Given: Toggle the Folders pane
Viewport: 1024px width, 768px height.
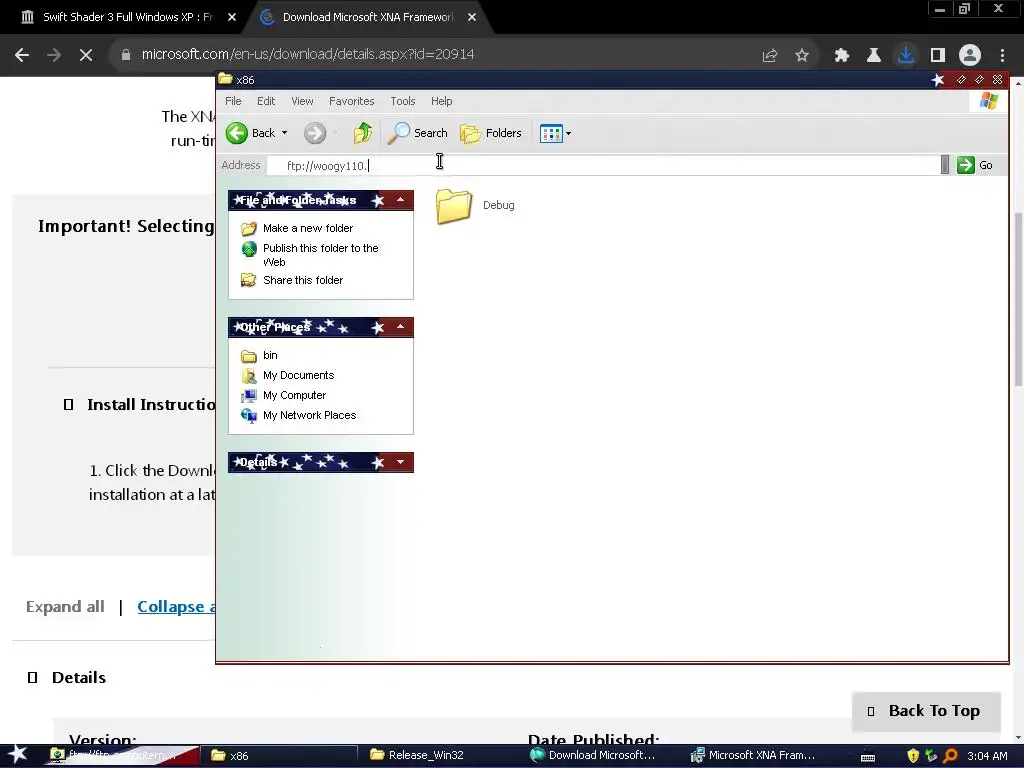Looking at the screenshot, I should pyautogui.click(x=491, y=133).
